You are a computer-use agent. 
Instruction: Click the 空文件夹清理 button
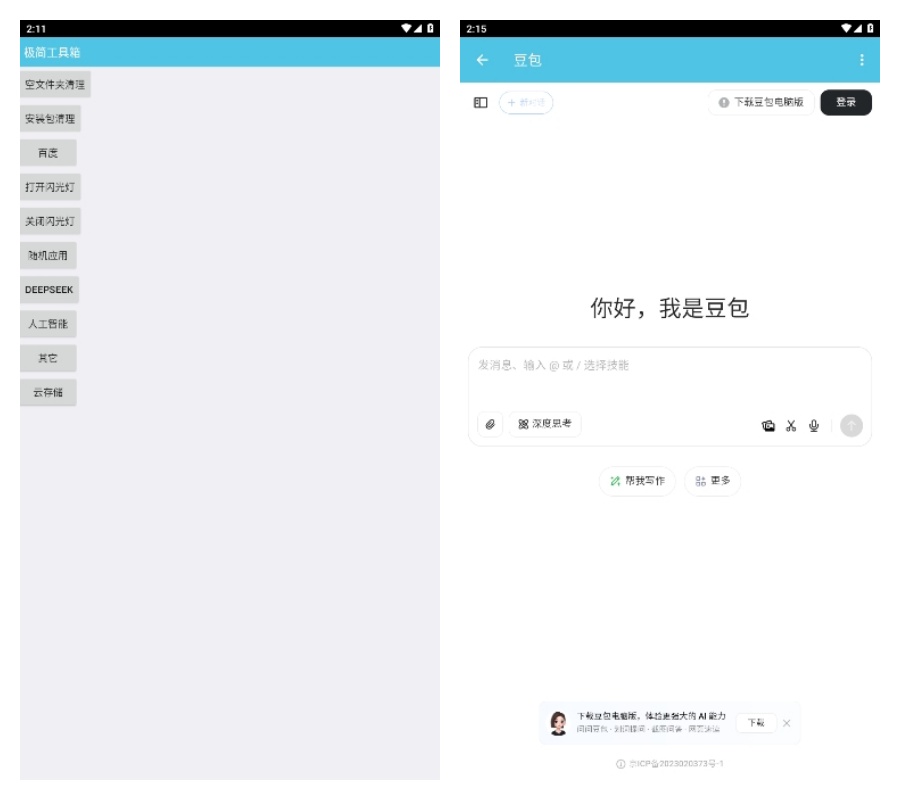coord(55,85)
